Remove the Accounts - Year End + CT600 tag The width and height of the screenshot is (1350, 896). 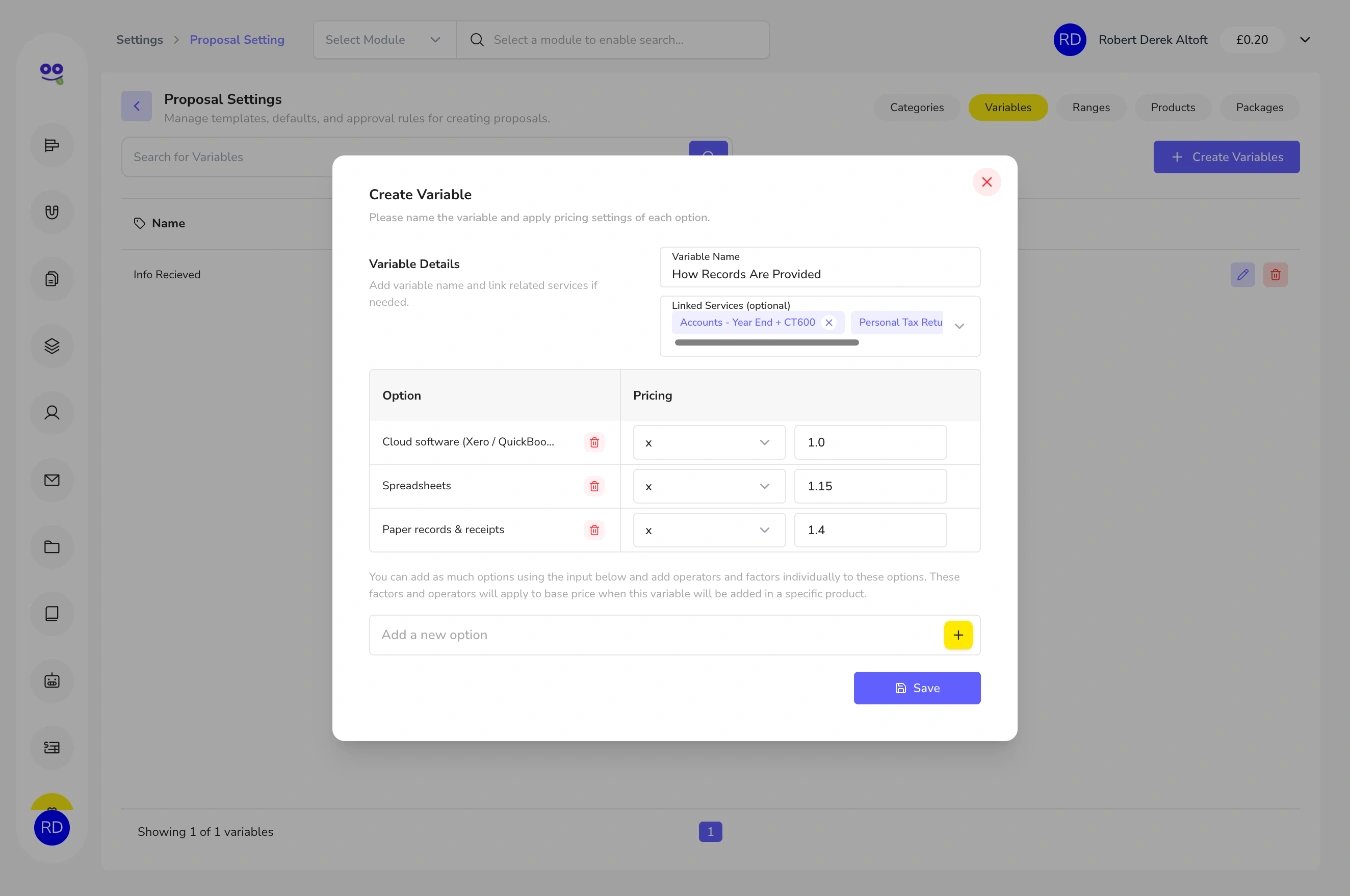[829, 323]
